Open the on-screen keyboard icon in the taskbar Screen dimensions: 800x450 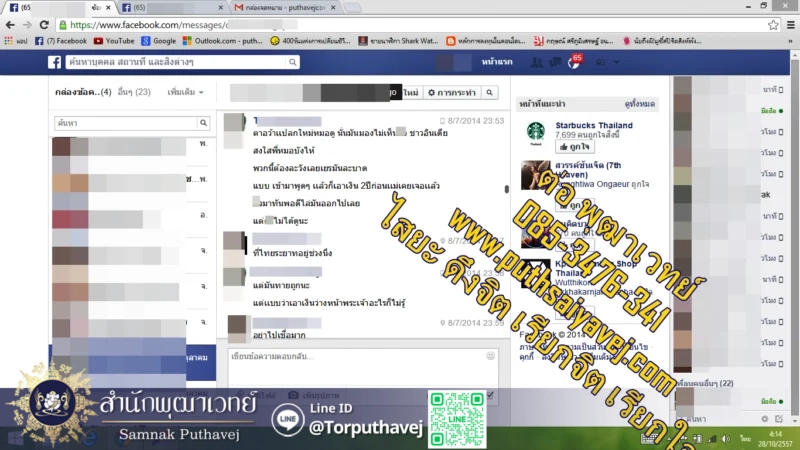[648, 439]
